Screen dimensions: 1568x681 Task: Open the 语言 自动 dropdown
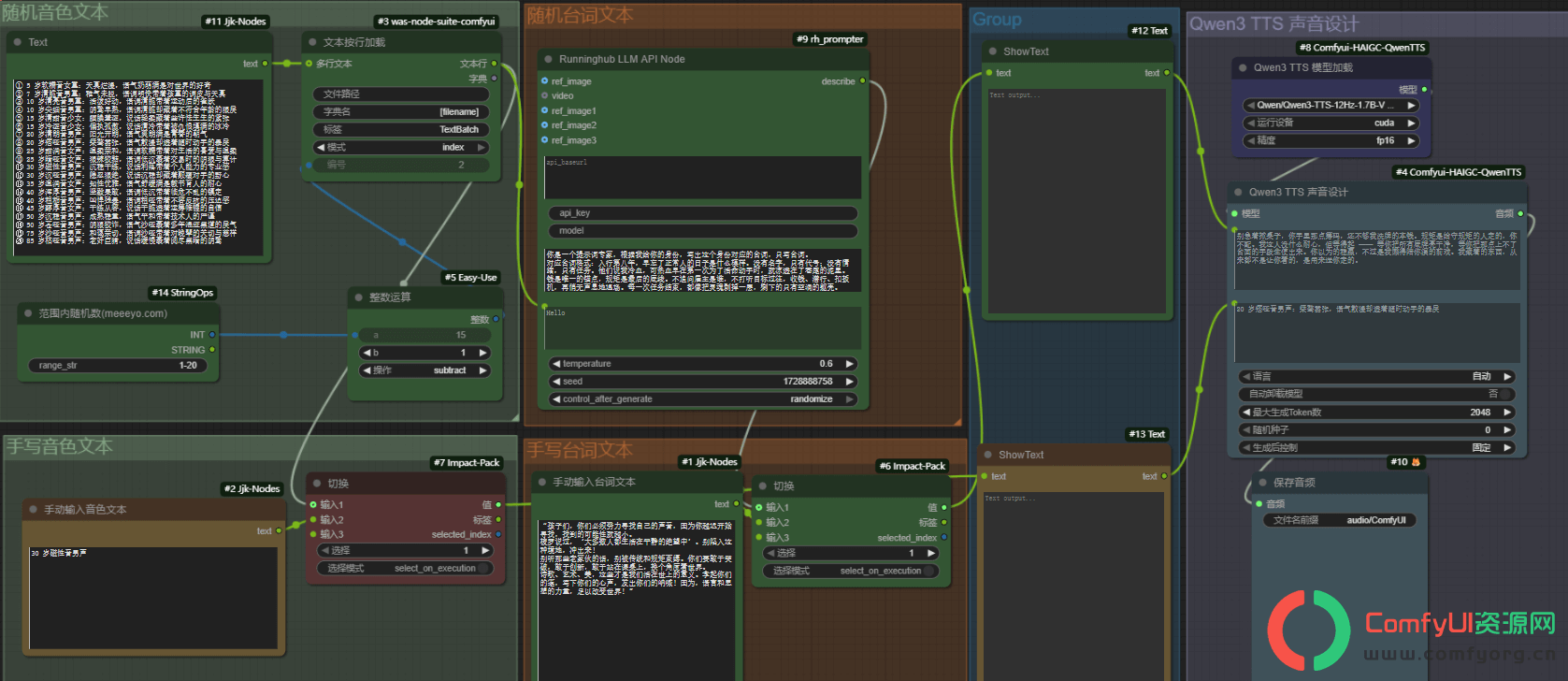point(1376,376)
